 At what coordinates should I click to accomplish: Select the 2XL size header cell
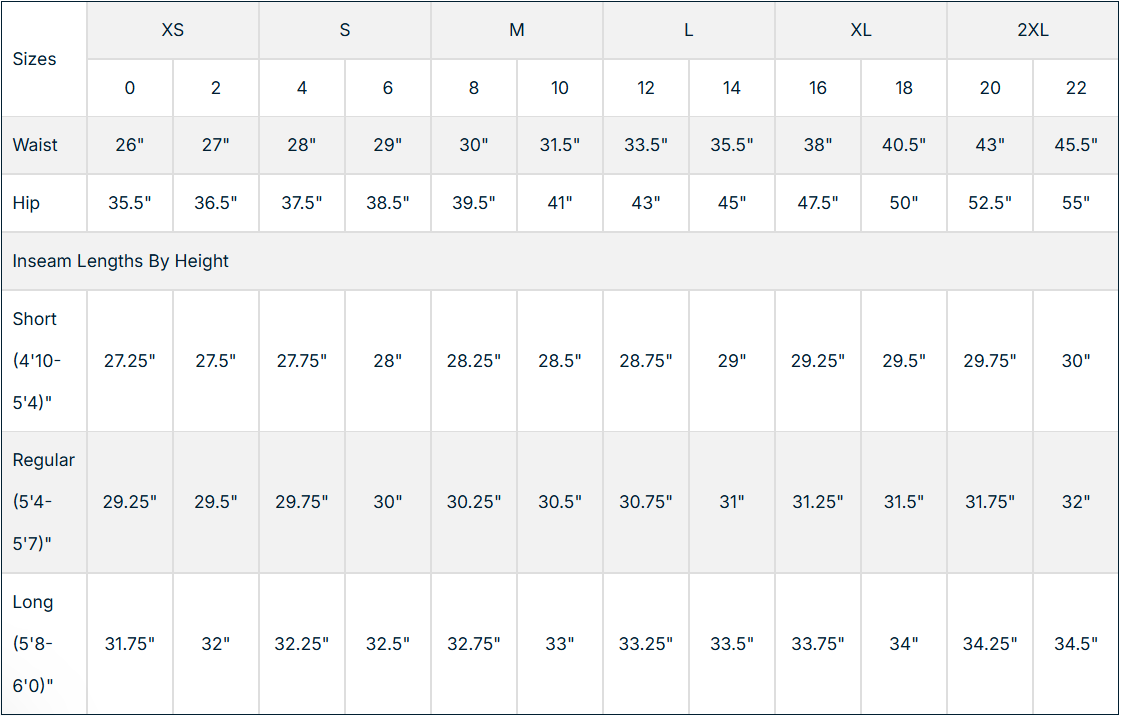click(x=1032, y=30)
